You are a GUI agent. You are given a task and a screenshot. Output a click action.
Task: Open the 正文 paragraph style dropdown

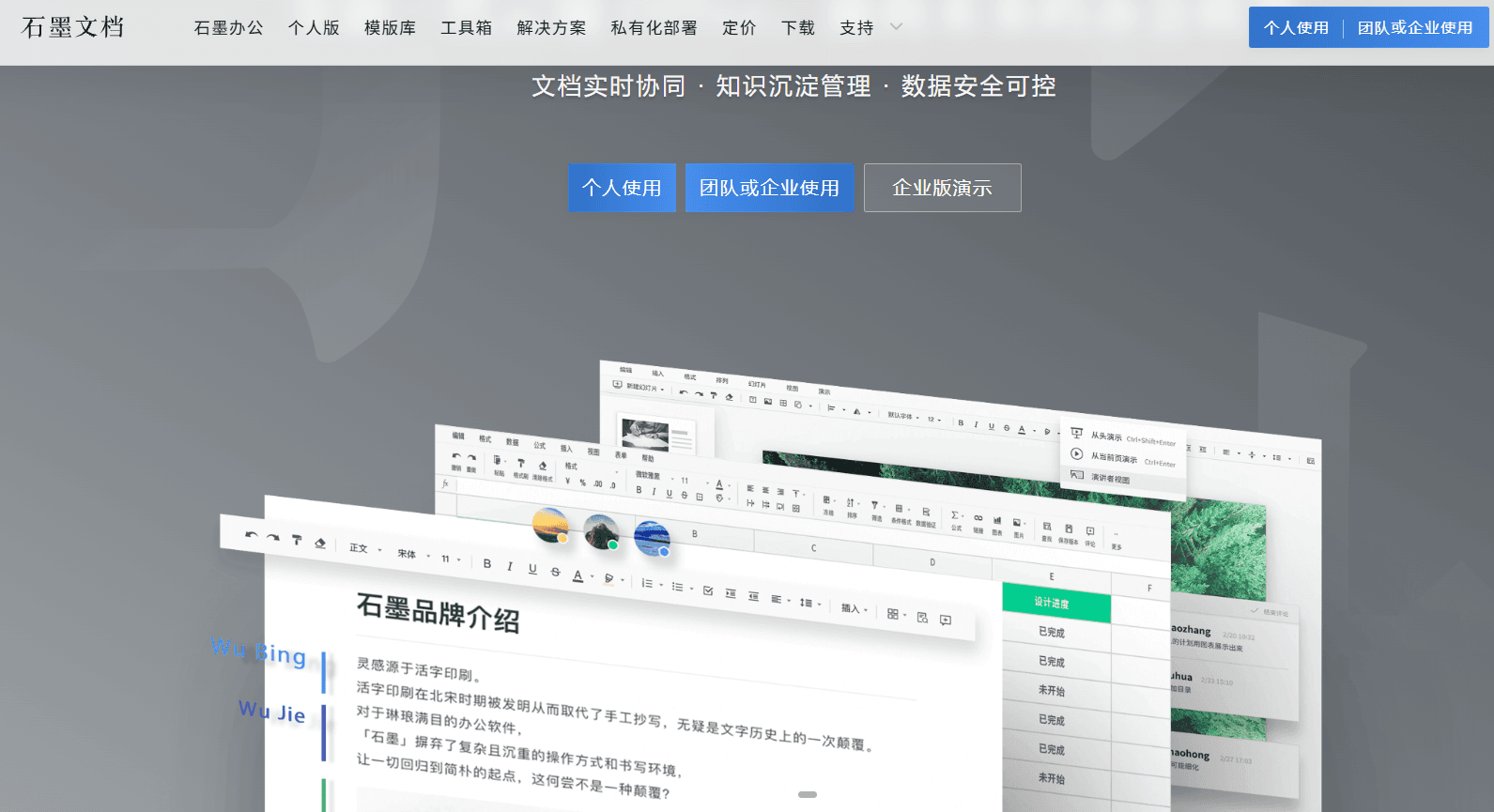coord(365,548)
